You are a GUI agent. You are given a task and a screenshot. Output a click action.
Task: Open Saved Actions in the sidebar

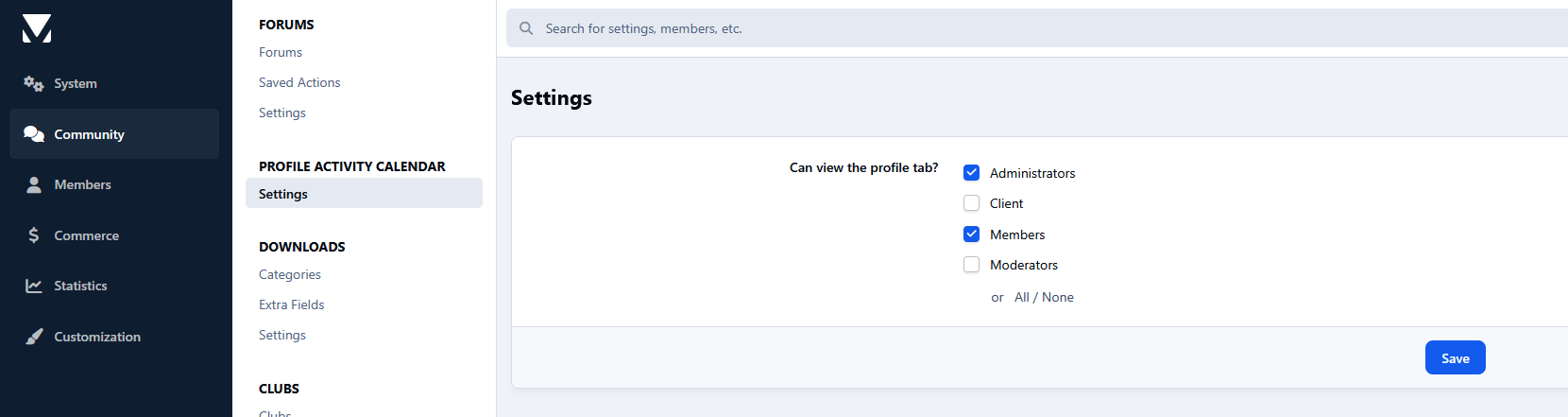click(x=299, y=82)
